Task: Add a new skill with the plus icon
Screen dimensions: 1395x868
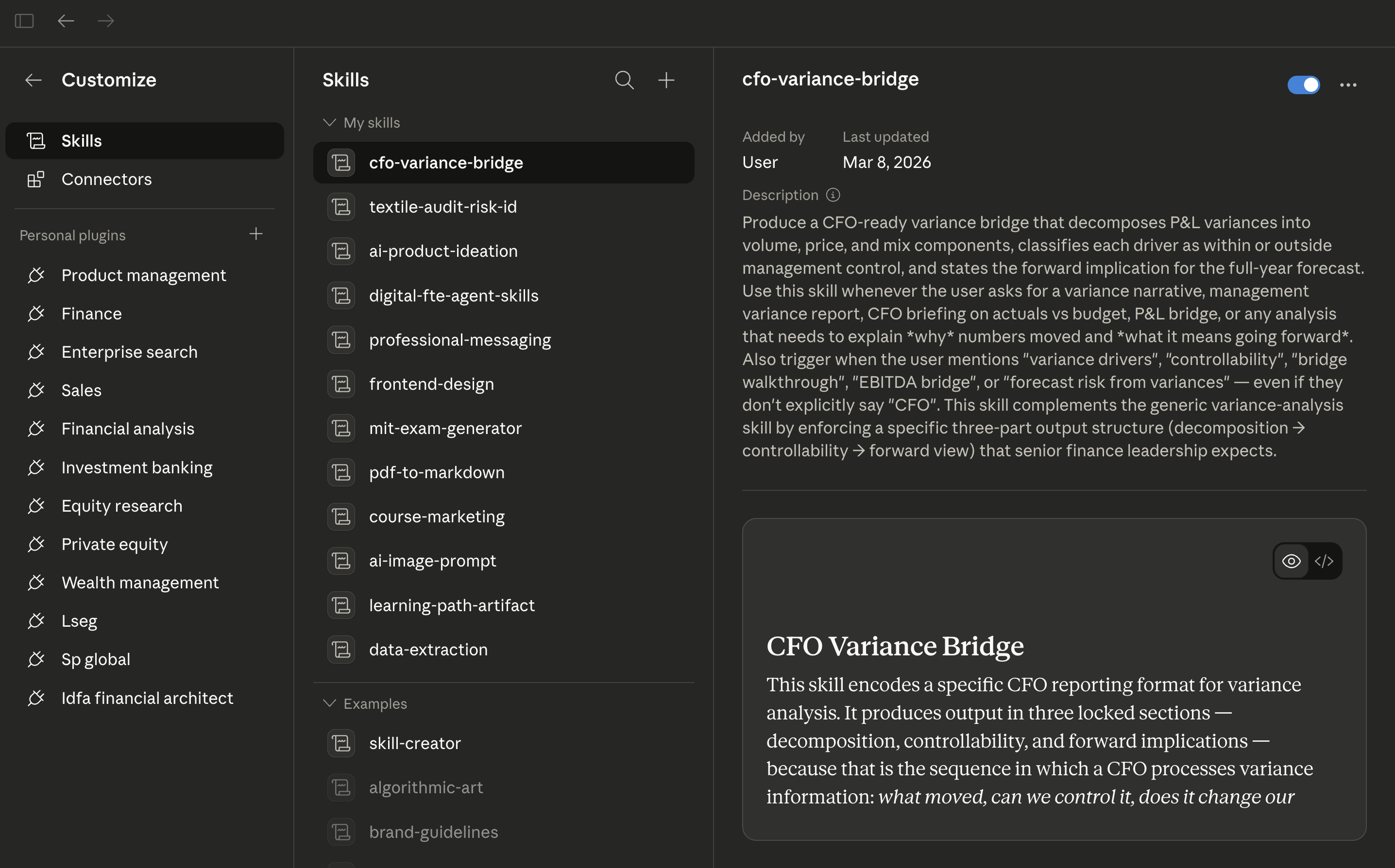Action: pos(665,80)
